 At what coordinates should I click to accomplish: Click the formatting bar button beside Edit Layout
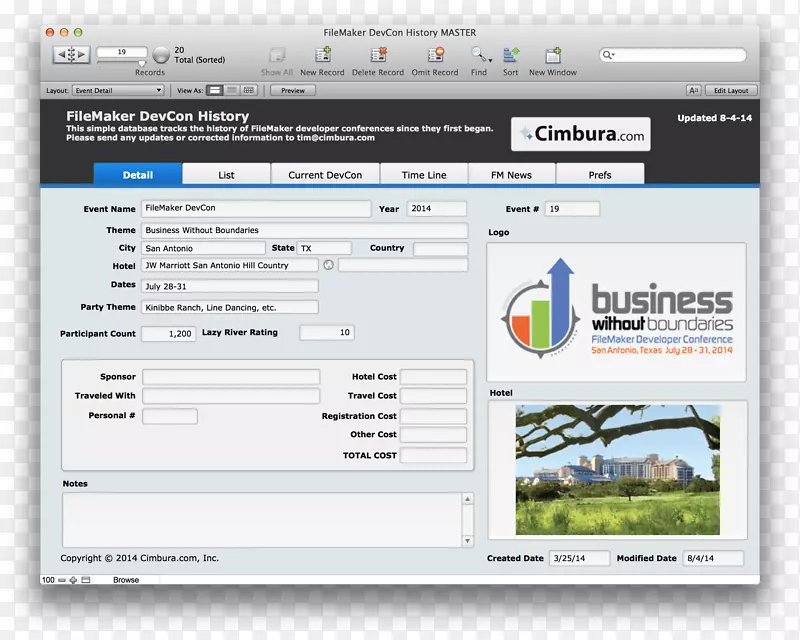pos(694,90)
